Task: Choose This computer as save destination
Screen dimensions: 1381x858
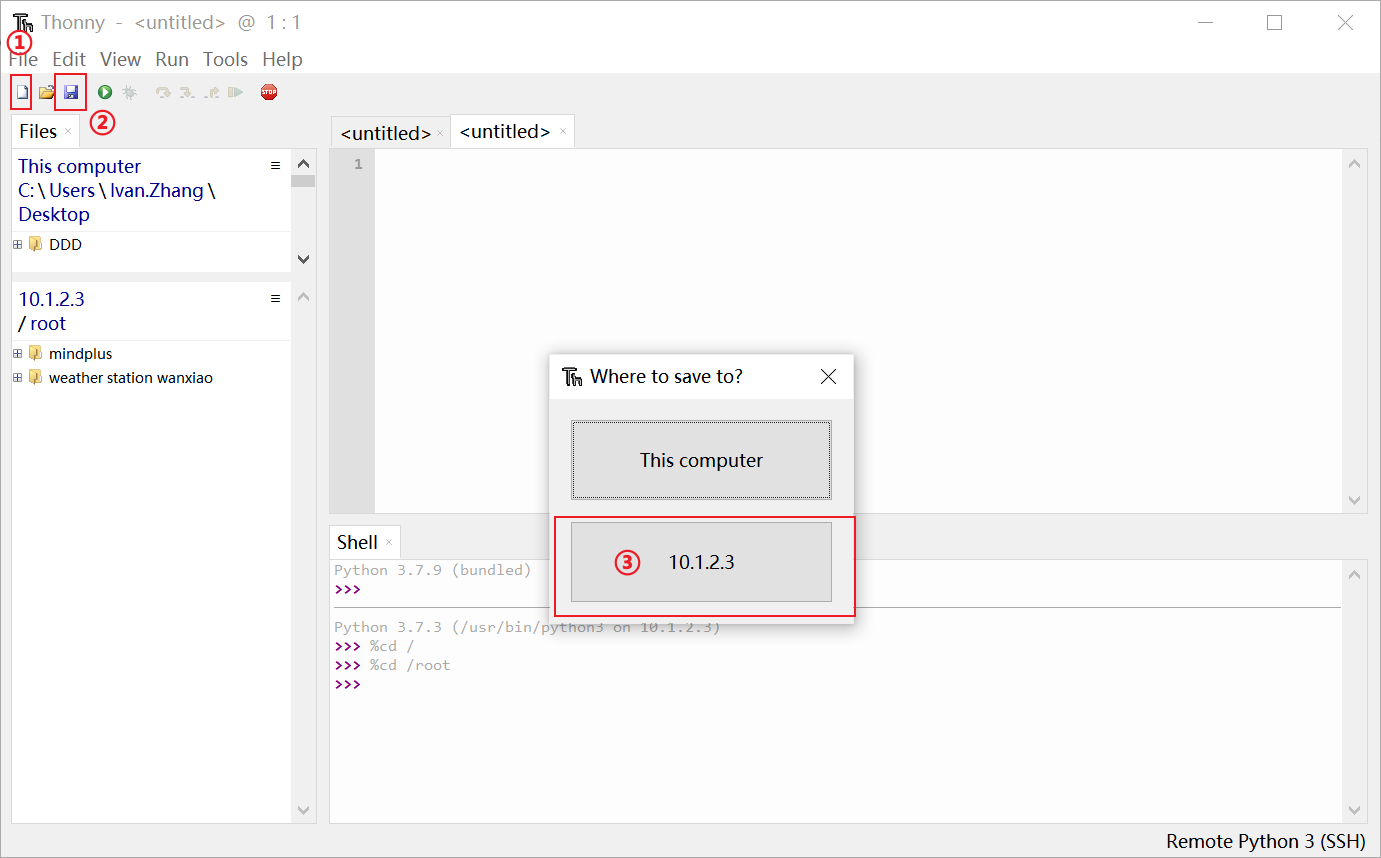Action: (x=701, y=459)
